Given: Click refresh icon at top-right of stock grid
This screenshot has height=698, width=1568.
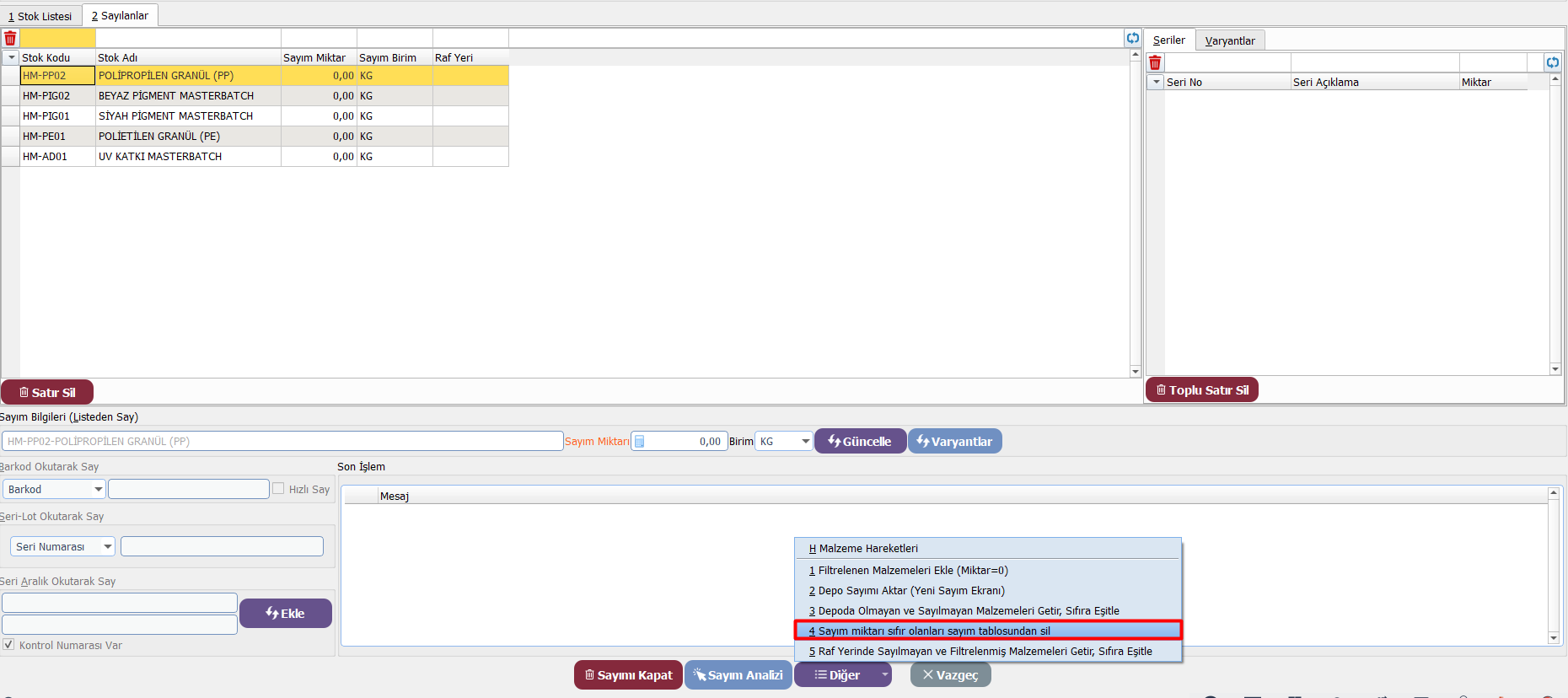Looking at the screenshot, I should [1132, 38].
